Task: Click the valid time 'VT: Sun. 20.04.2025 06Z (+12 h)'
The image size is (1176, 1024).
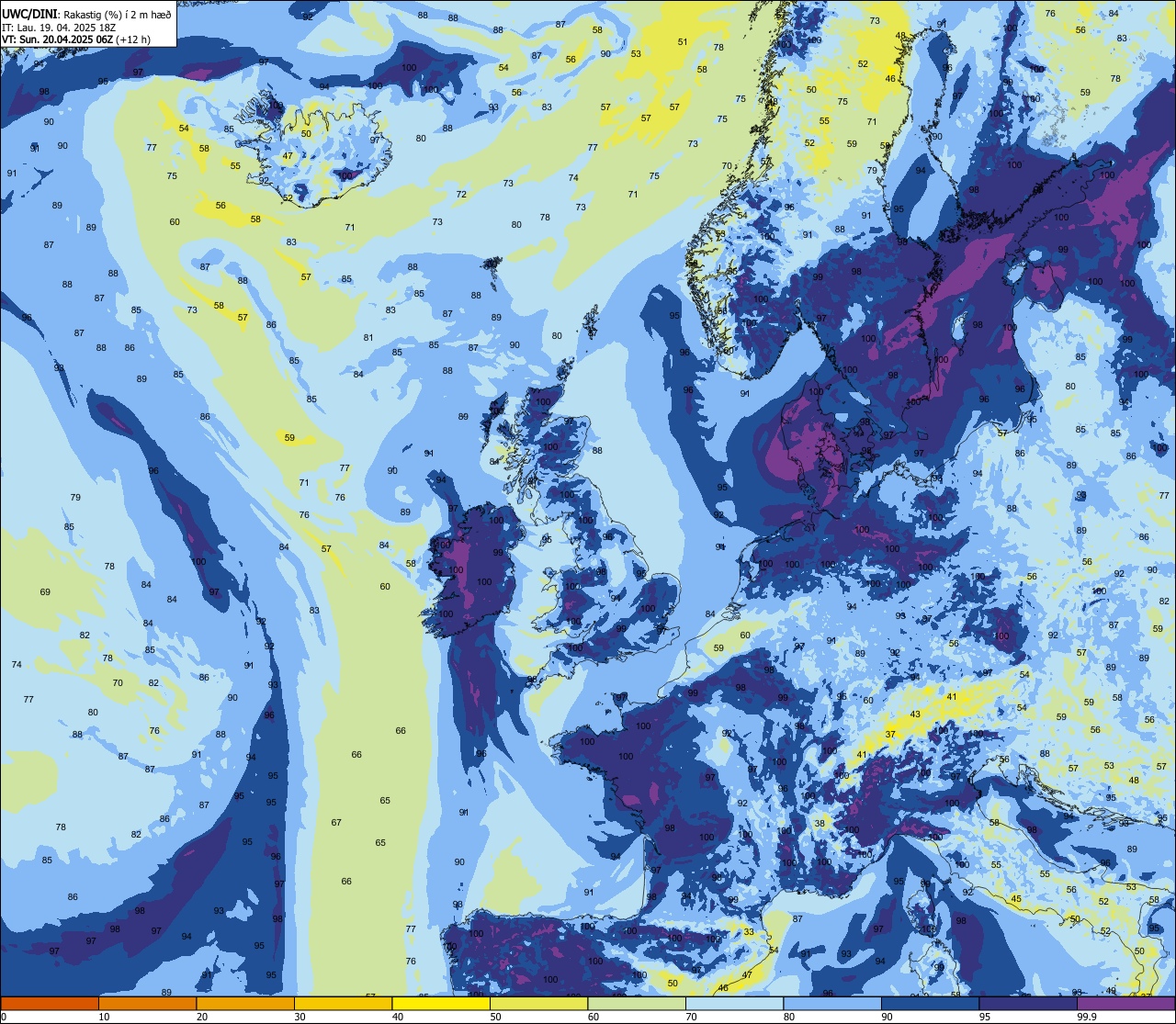Action: pos(76,39)
